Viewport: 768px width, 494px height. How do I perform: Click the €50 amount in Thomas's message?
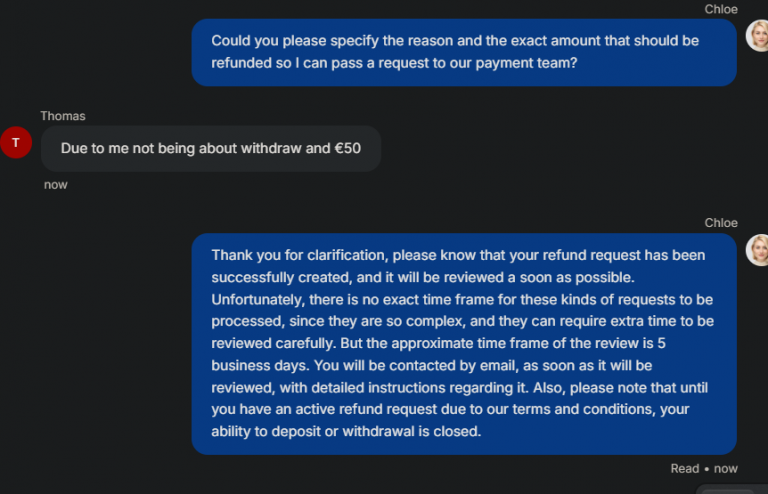[349, 148]
